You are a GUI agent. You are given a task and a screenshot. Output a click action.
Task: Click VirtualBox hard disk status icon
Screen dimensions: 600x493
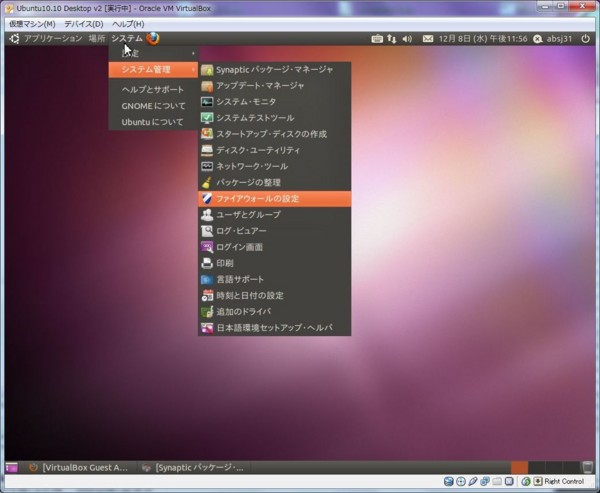pos(448,482)
